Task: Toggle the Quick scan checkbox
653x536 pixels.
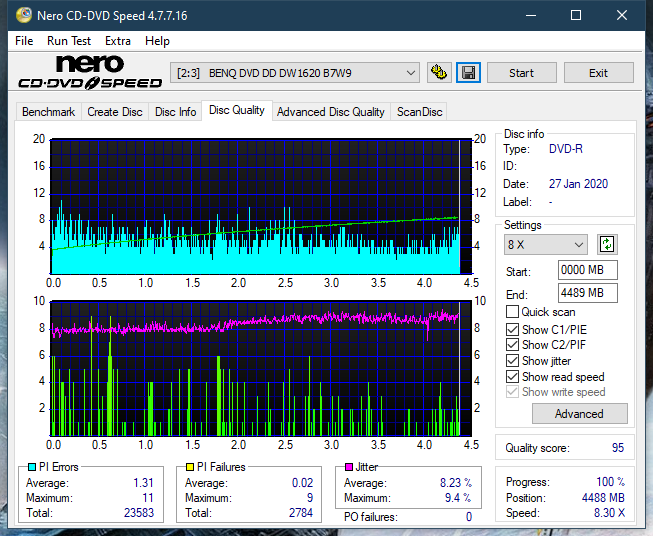Action: [x=512, y=312]
